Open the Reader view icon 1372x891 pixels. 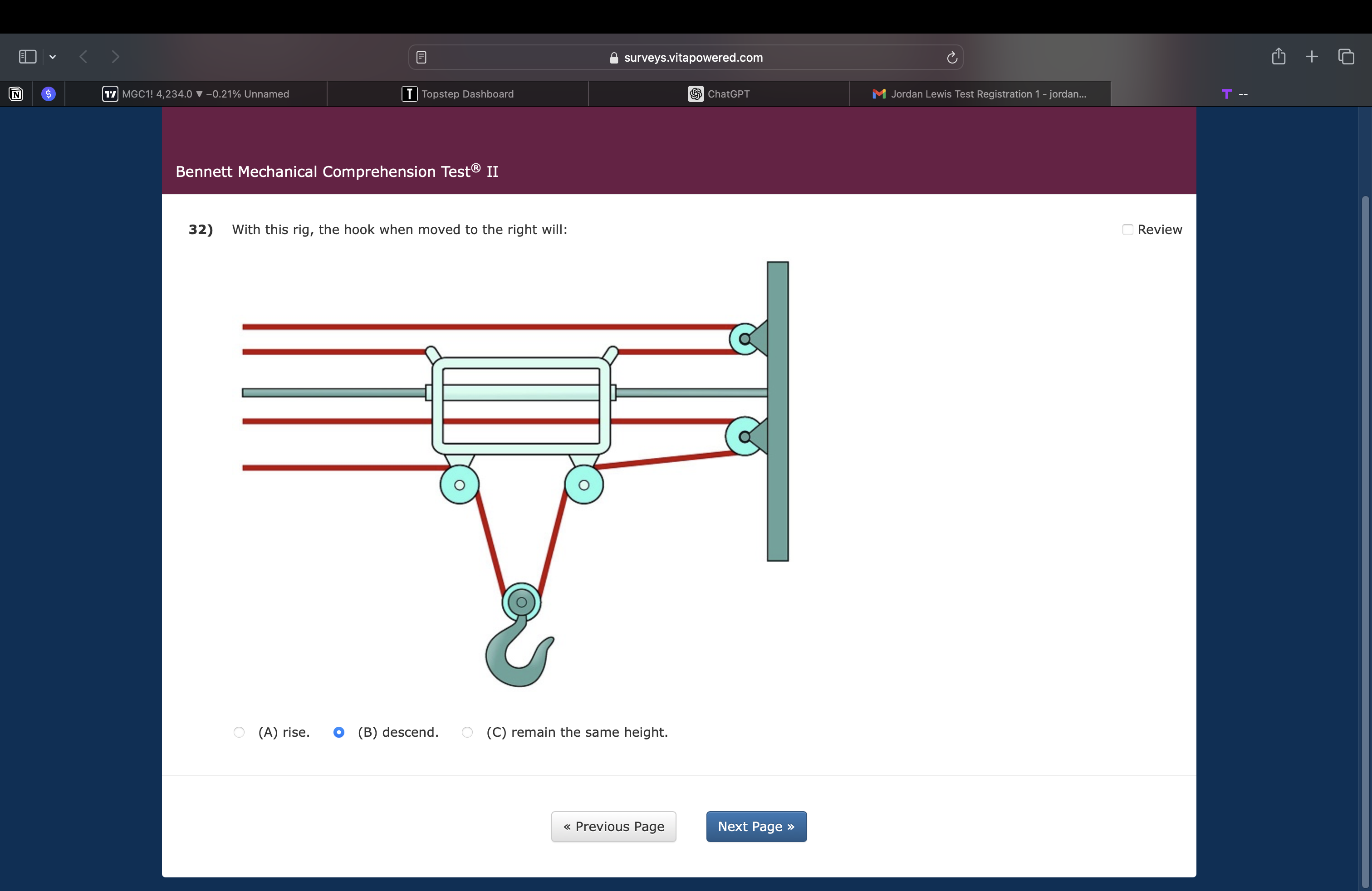(421, 57)
